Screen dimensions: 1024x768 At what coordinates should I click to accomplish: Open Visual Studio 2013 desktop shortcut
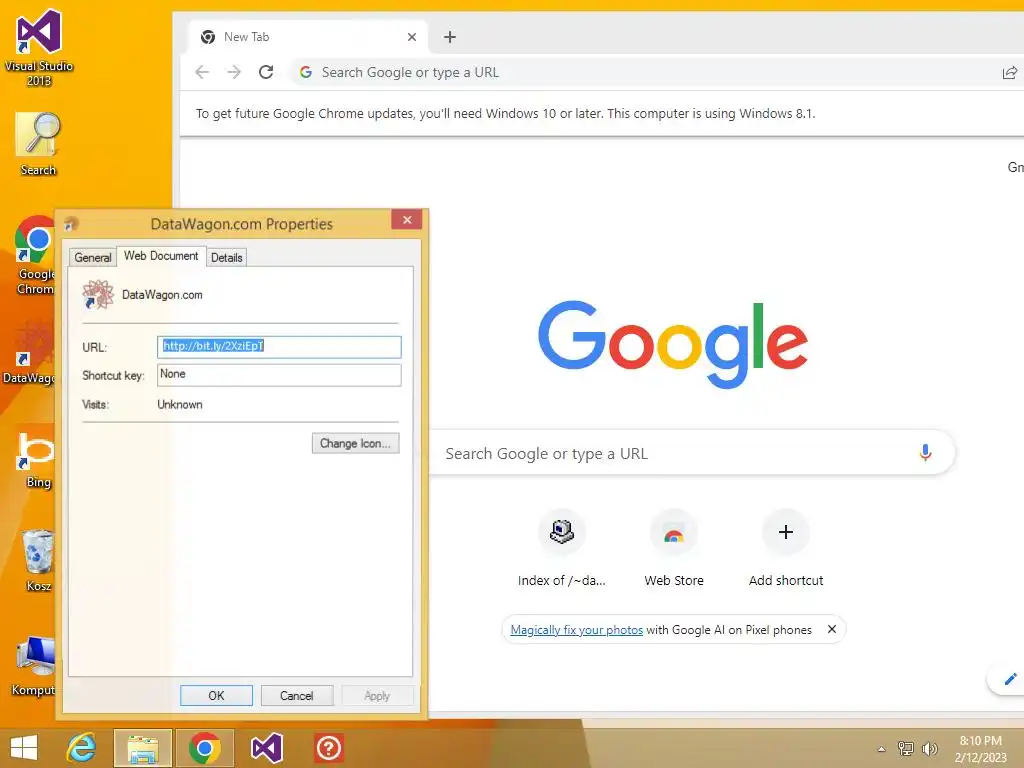(x=39, y=47)
